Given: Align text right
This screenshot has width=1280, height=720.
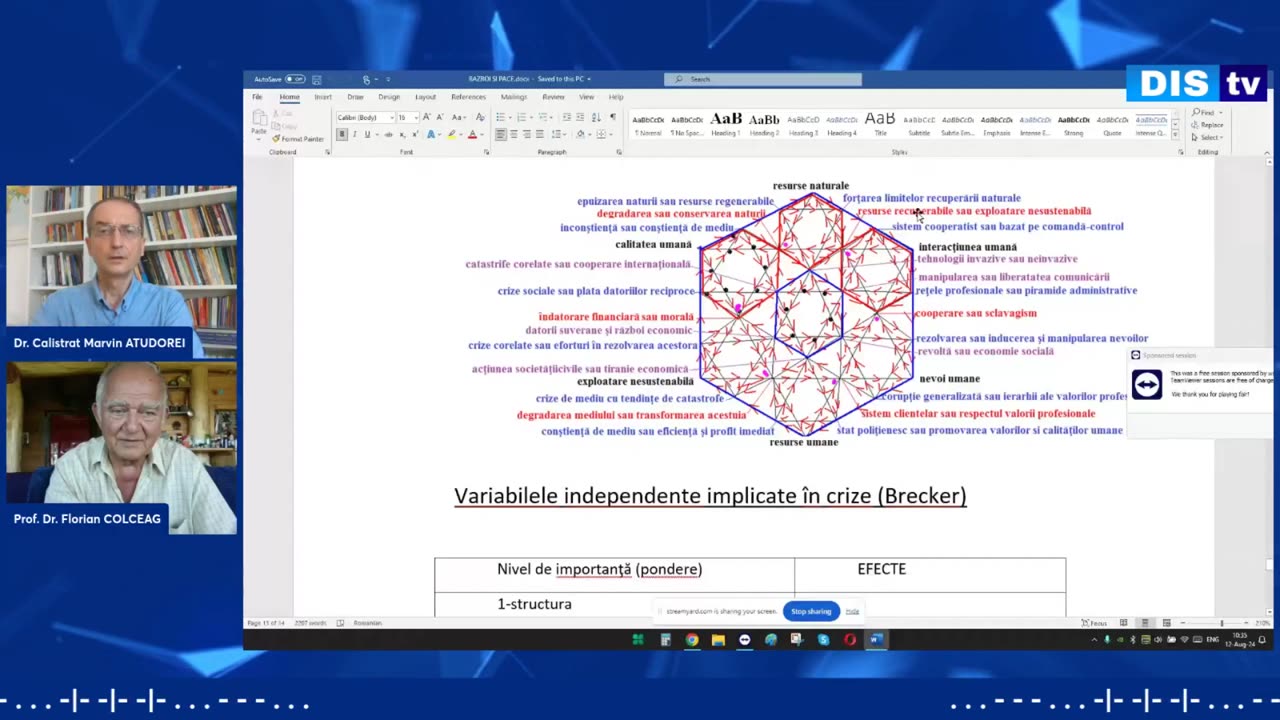Looking at the screenshot, I should 527,134.
